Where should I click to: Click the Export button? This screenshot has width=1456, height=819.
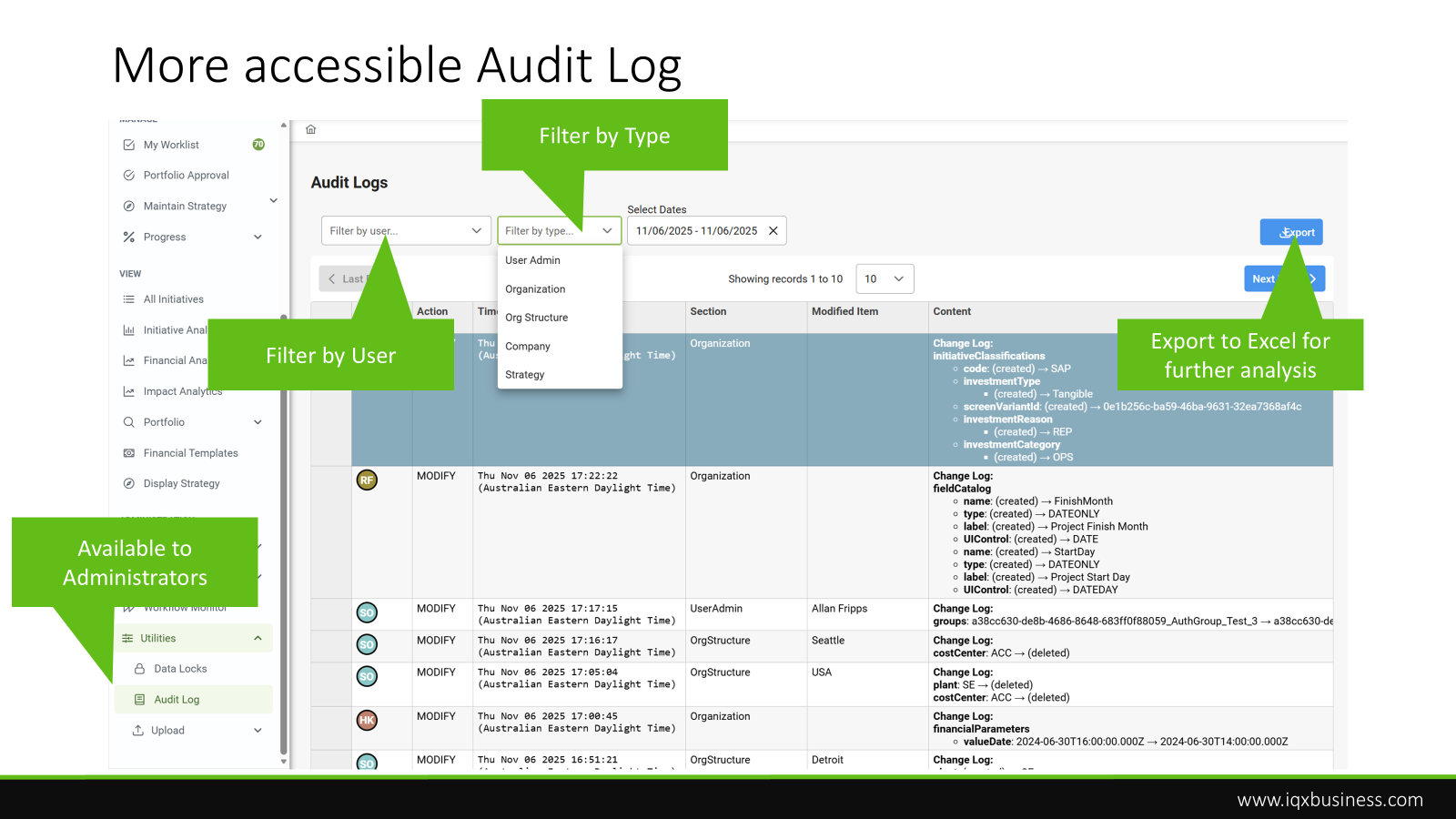[1291, 232]
